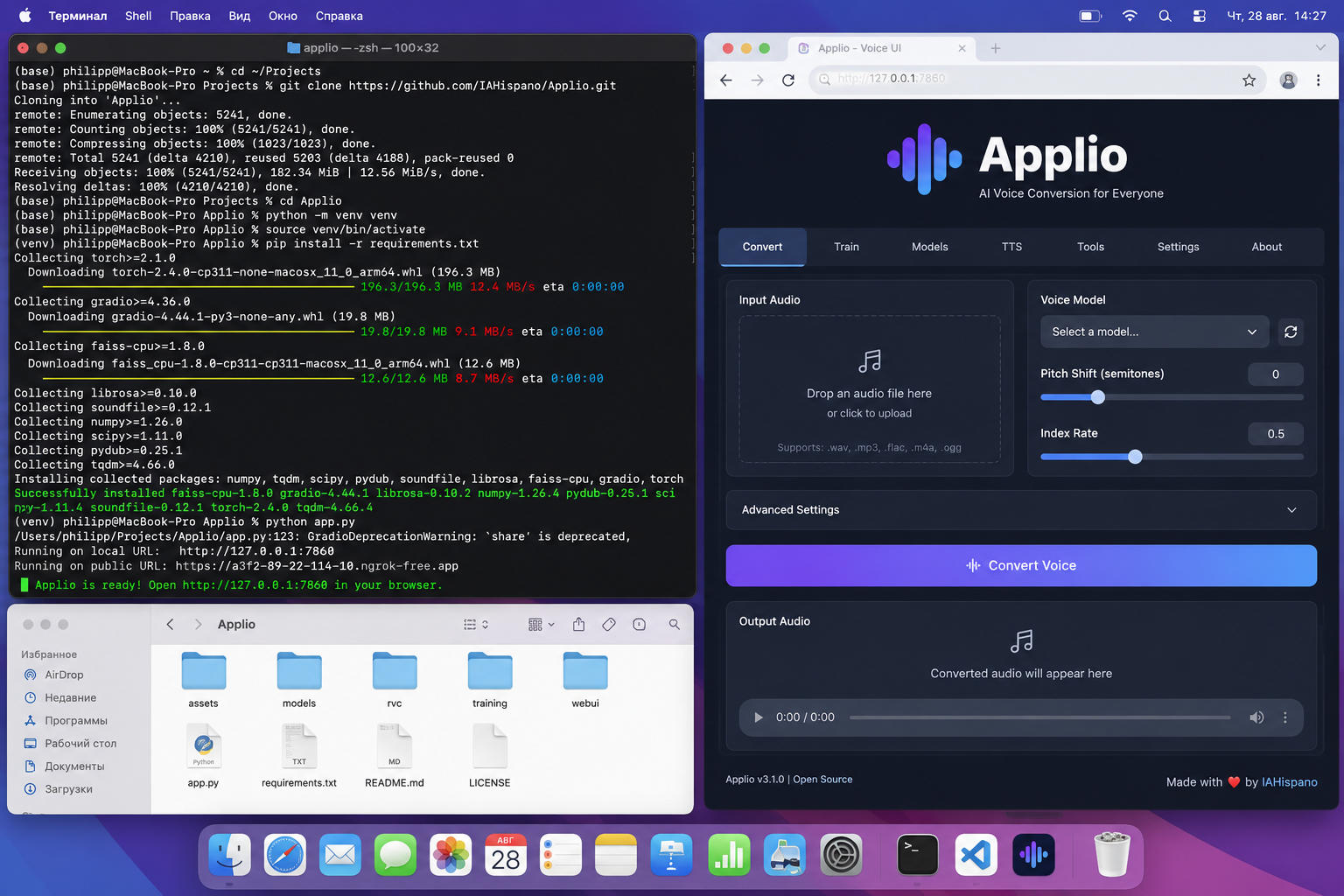1344x896 pixels.
Task: Click the Finder tags icon
Action: 609,624
